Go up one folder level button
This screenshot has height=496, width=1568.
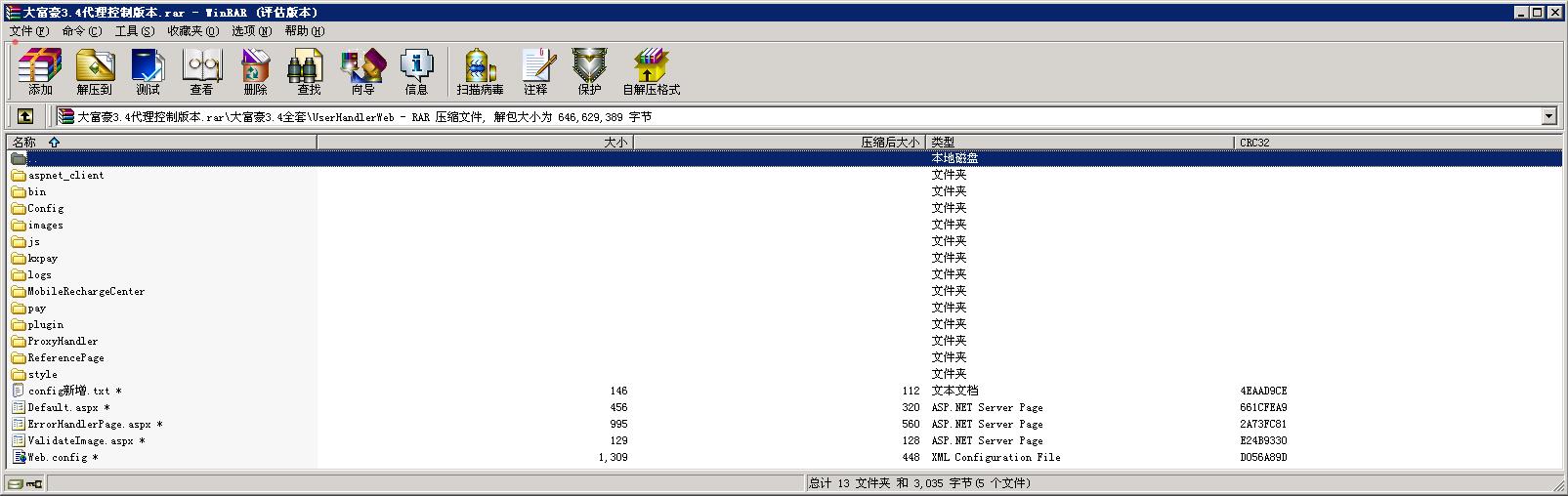[25, 116]
